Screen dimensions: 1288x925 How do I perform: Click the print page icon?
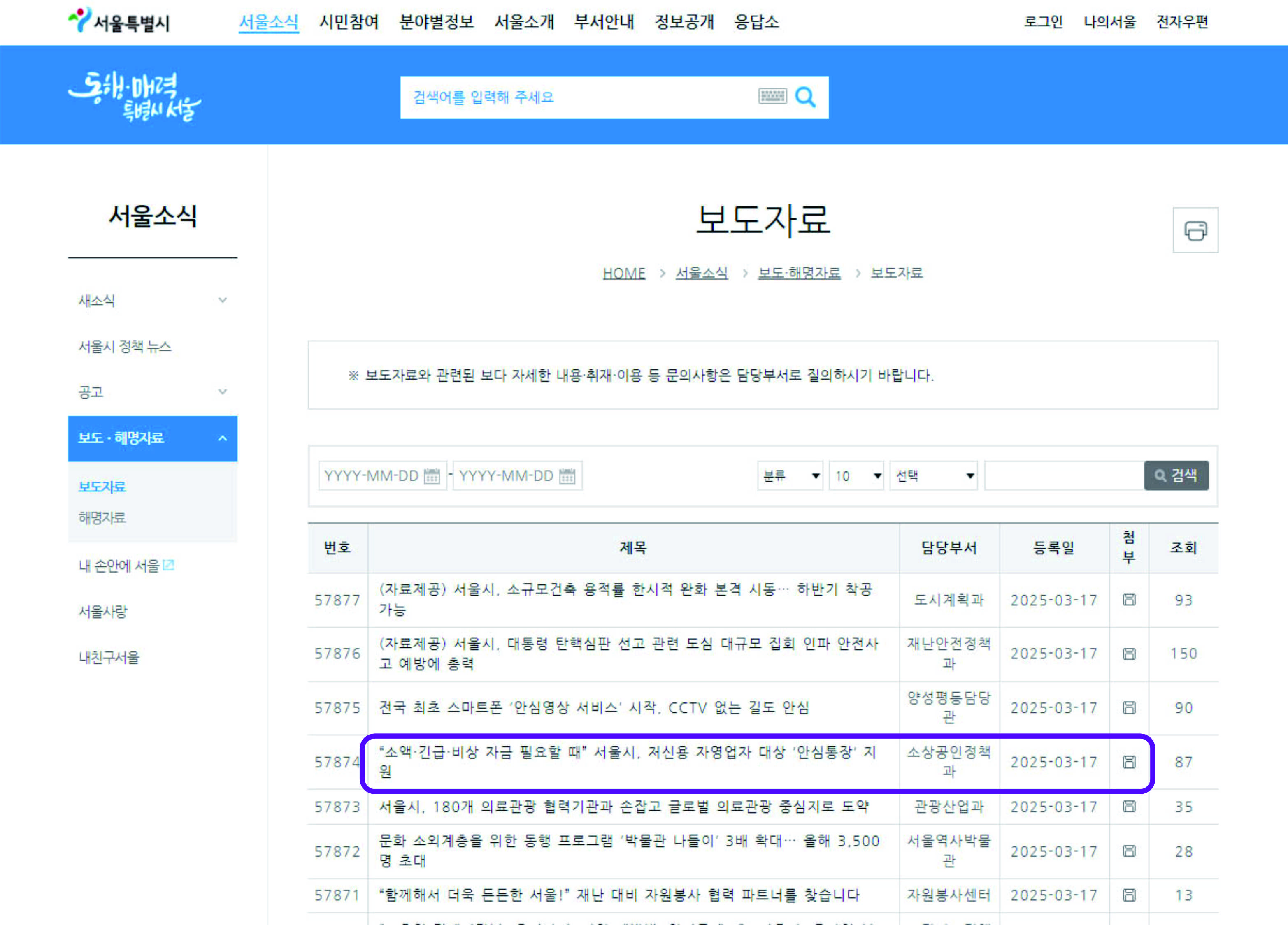point(1195,230)
